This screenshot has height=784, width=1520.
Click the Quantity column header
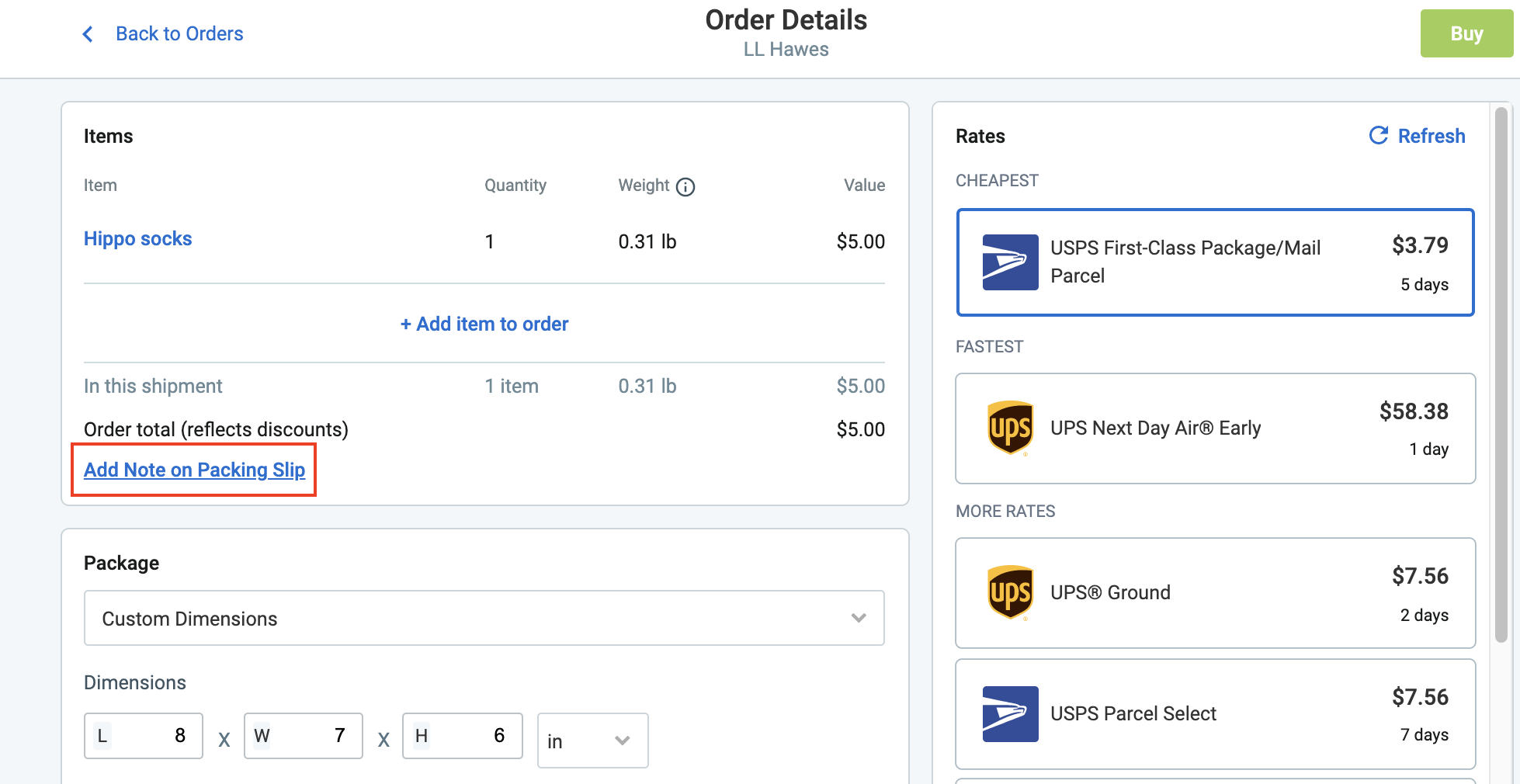click(515, 186)
